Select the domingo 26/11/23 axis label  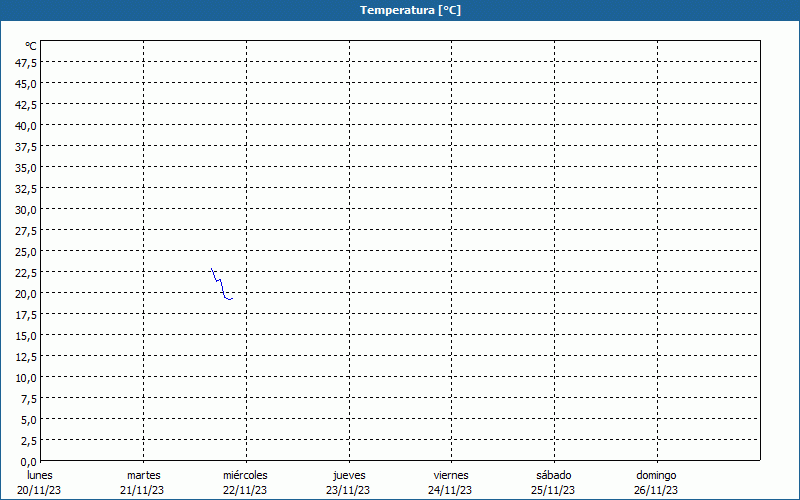pos(656,483)
